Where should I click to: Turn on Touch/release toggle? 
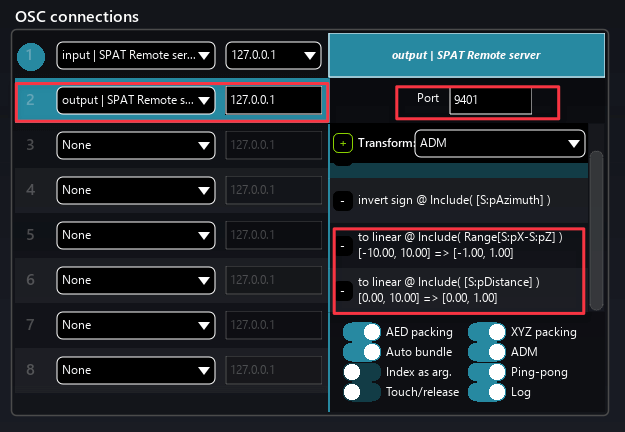coord(361,391)
